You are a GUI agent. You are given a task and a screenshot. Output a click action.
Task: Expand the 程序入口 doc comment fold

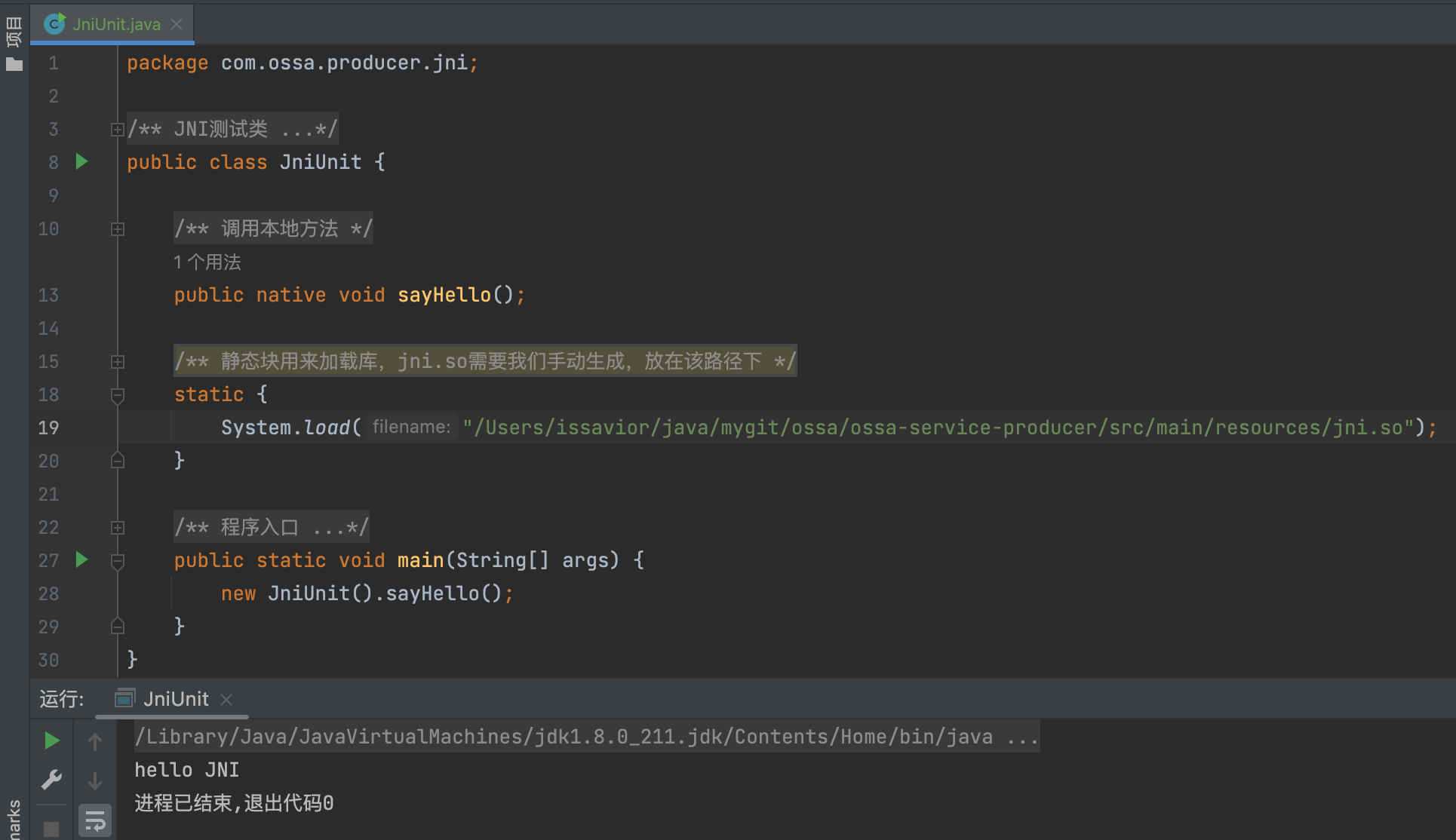pyautogui.click(x=118, y=528)
